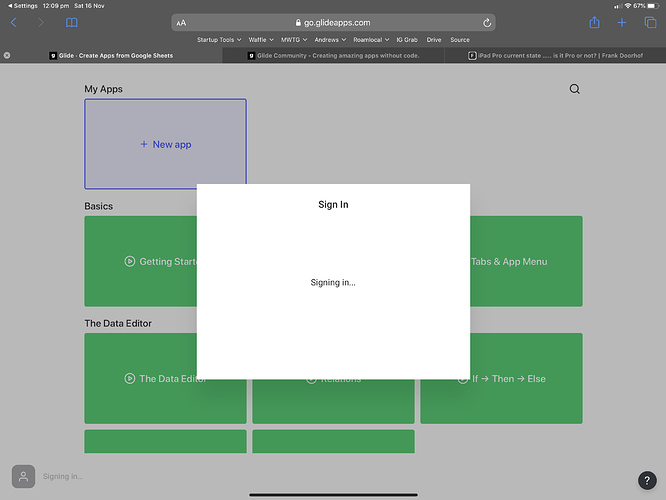Open the Source bookmark
Screen dimensions: 666x500
tap(460, 40)
